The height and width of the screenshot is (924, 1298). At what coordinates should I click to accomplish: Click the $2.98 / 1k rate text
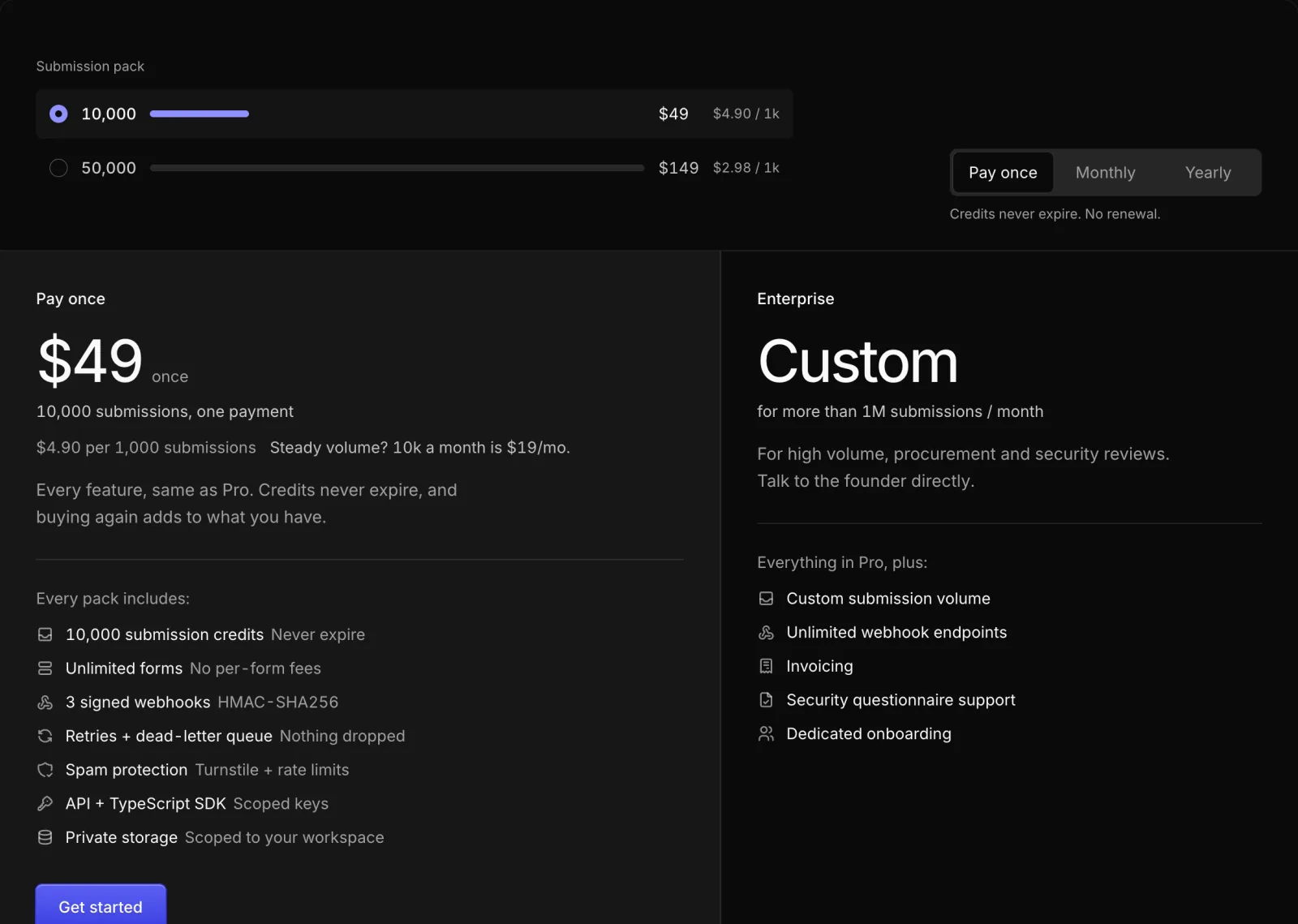[746, 168]
